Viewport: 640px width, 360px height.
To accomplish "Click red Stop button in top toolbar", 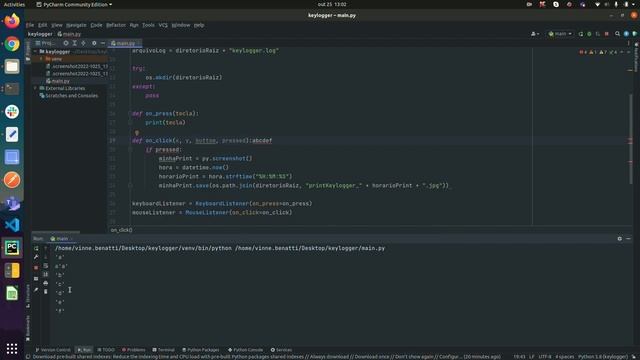I will click(607, 34).
